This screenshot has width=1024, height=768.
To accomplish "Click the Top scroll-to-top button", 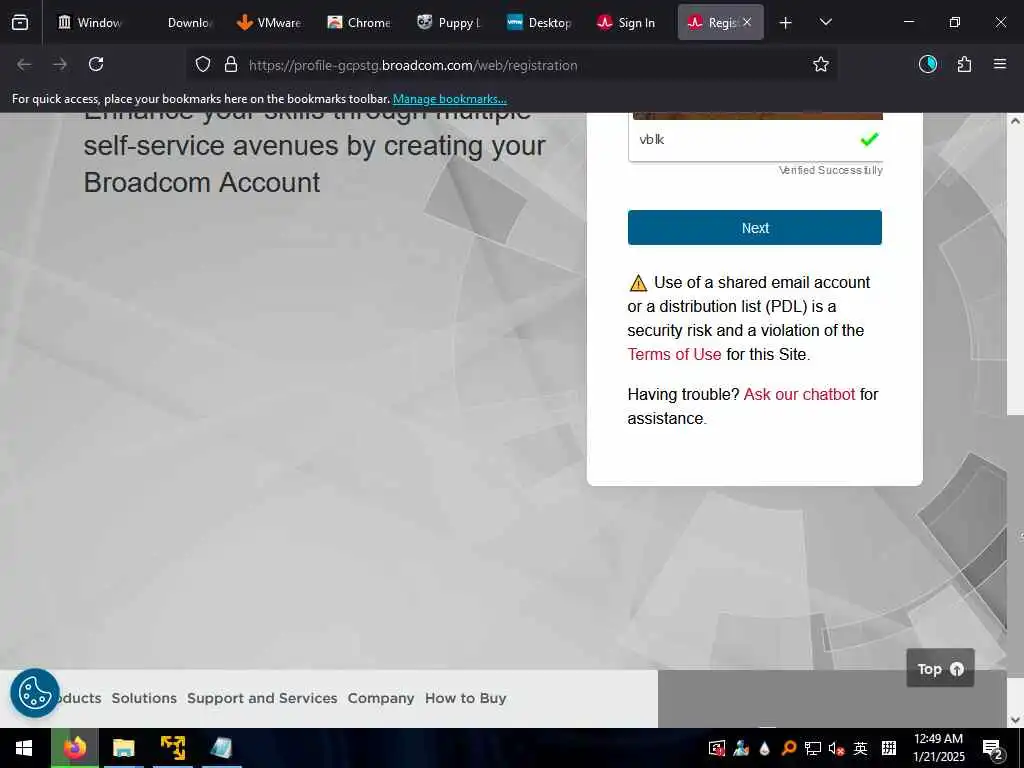I will [x=940, y=668].
